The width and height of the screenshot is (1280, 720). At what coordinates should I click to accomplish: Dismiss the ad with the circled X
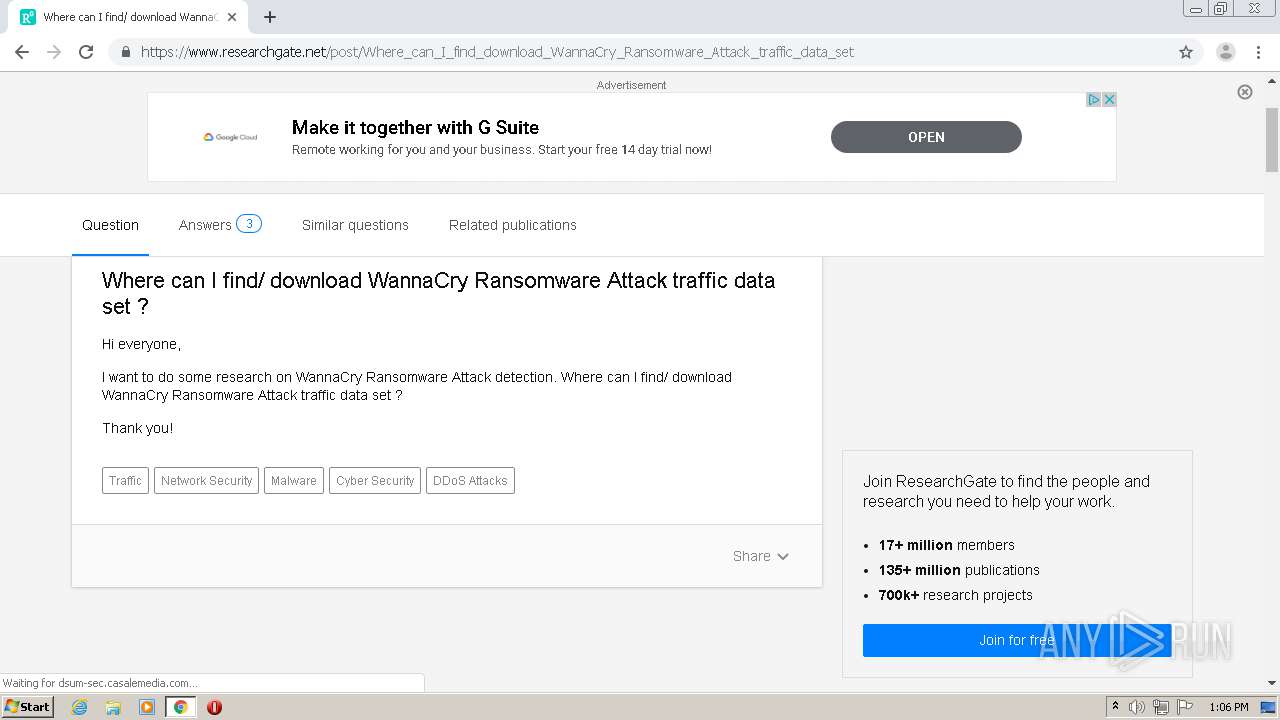1245,92
